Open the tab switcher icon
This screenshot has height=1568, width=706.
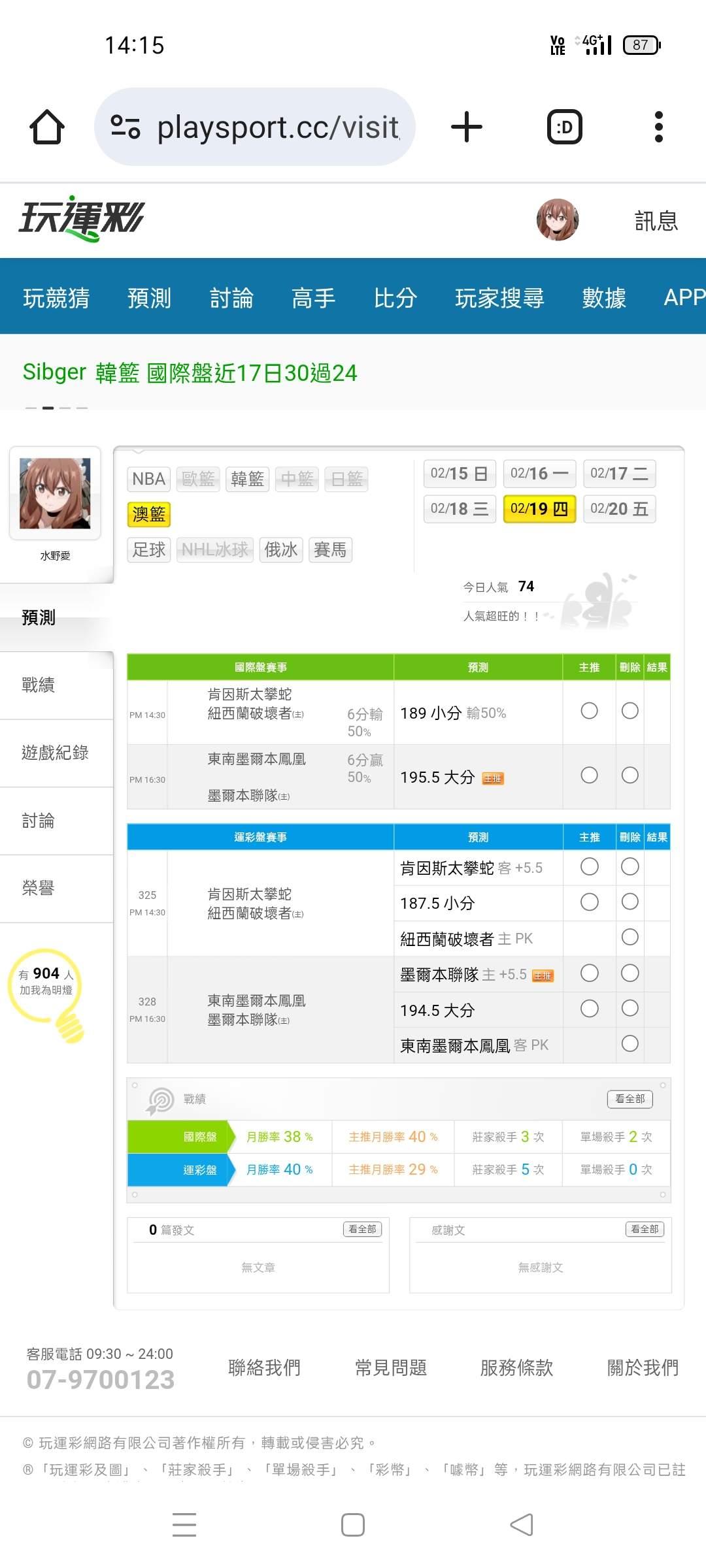564,127
